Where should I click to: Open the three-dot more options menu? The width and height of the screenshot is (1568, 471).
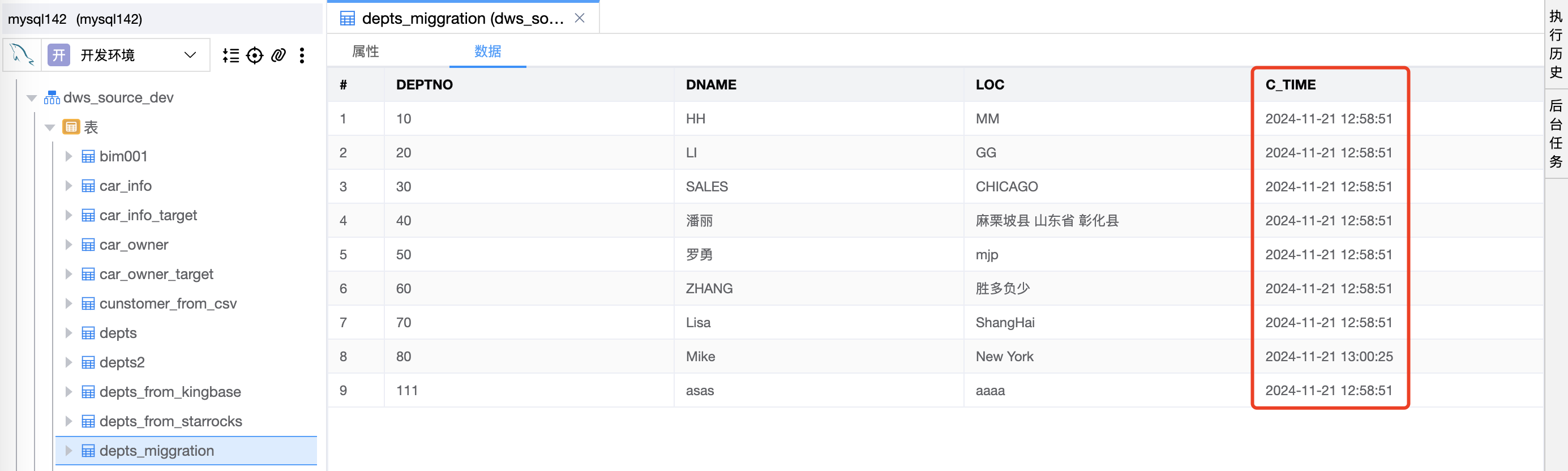(x=302, y=55)
